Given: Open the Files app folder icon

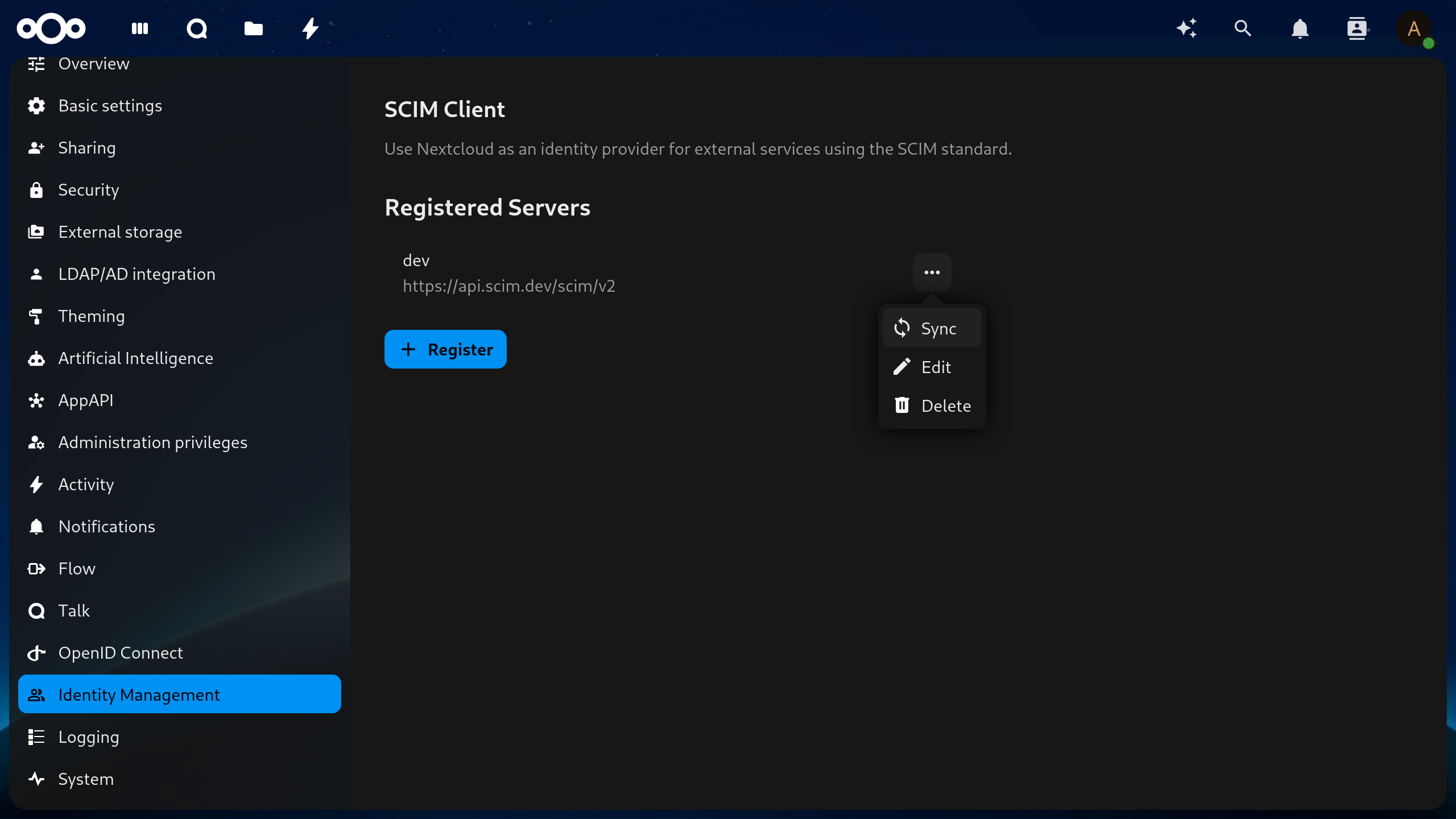Looking at the screenshot, I should (254, 28).
